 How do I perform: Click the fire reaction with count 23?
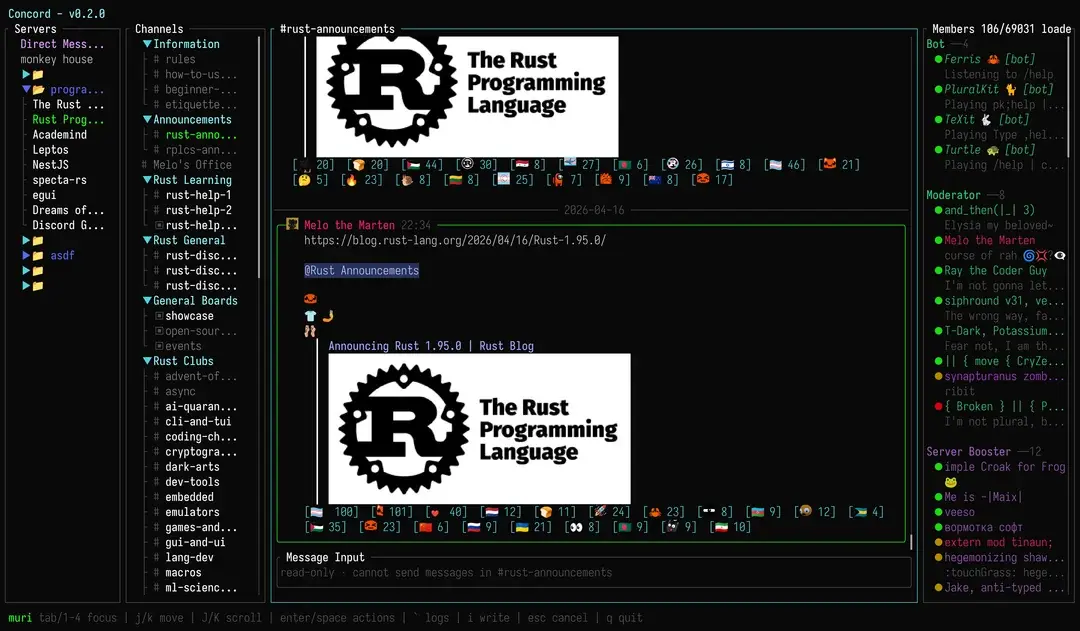coord(362,180)
